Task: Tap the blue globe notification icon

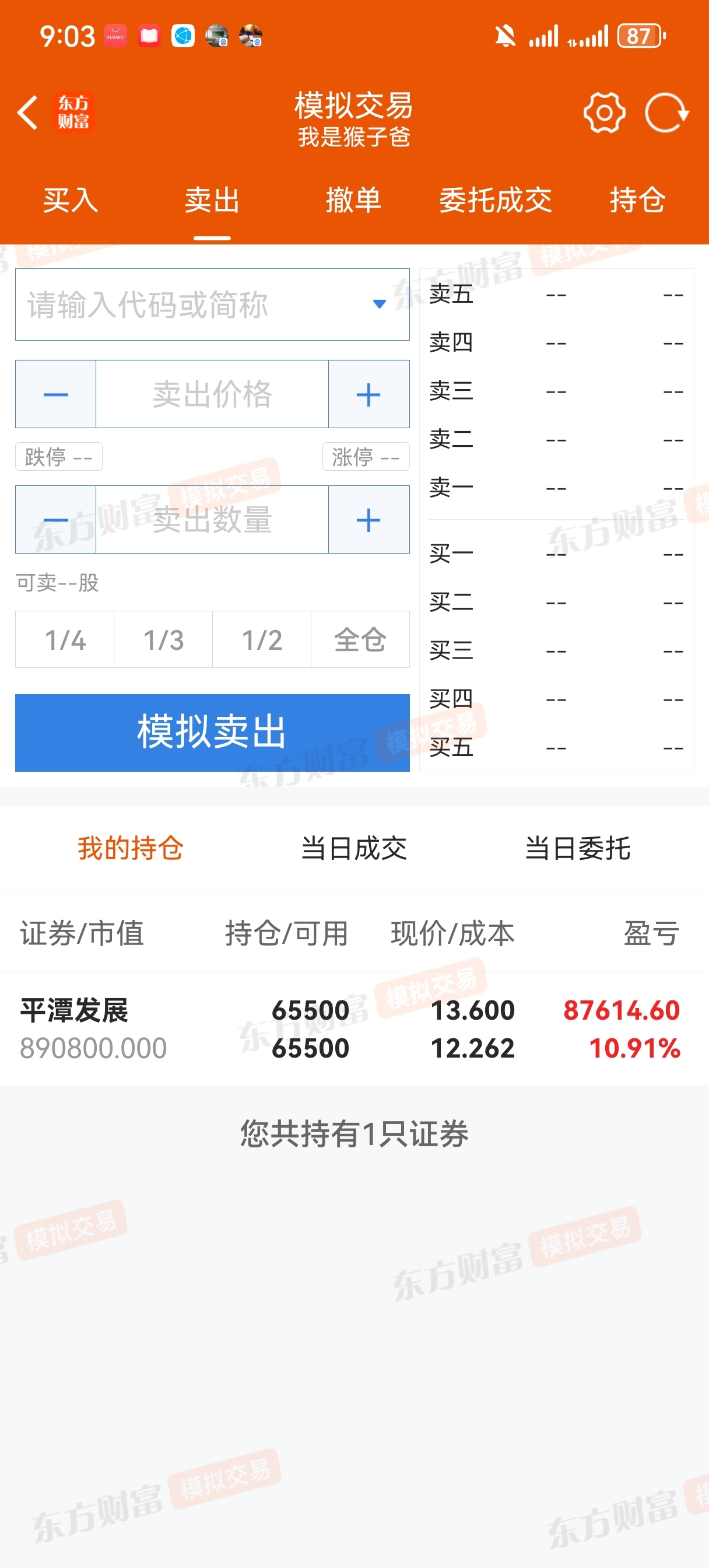Action: [x=182, y=36]
